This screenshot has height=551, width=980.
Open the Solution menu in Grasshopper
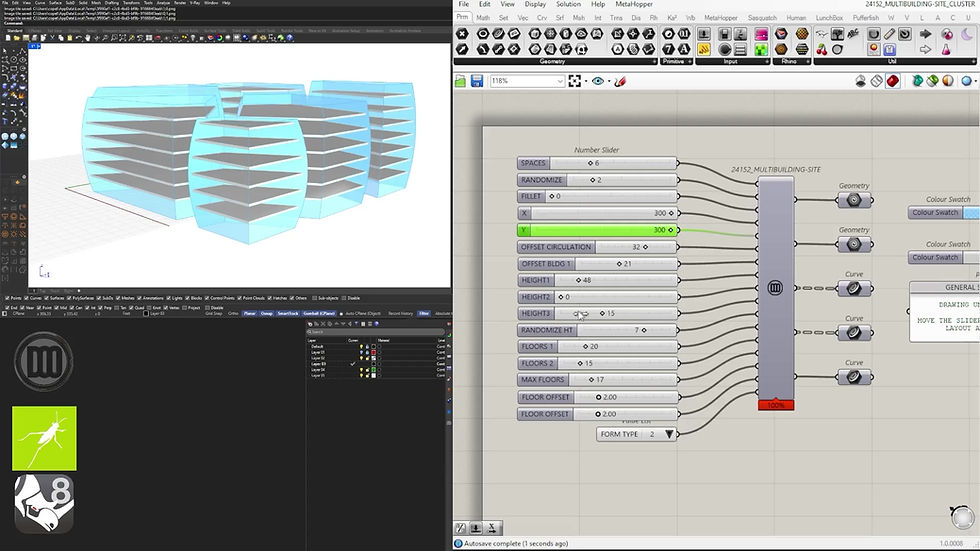[x=569, y=4]
